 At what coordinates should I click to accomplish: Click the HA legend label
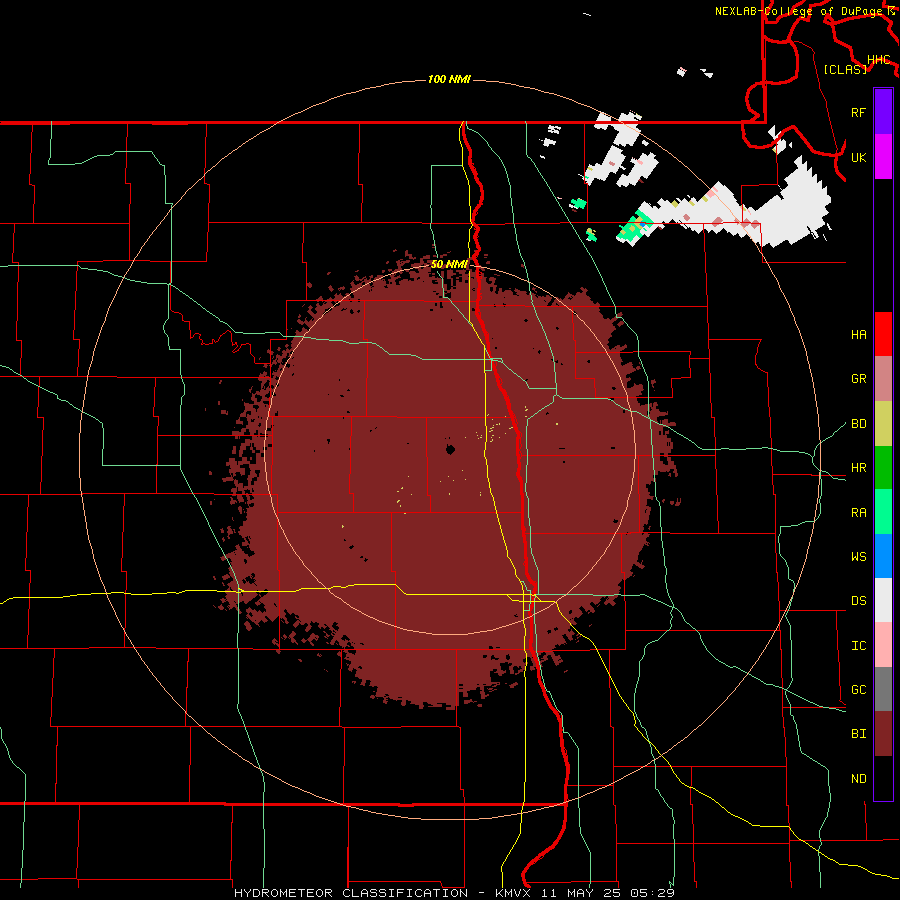pos(858,334)
